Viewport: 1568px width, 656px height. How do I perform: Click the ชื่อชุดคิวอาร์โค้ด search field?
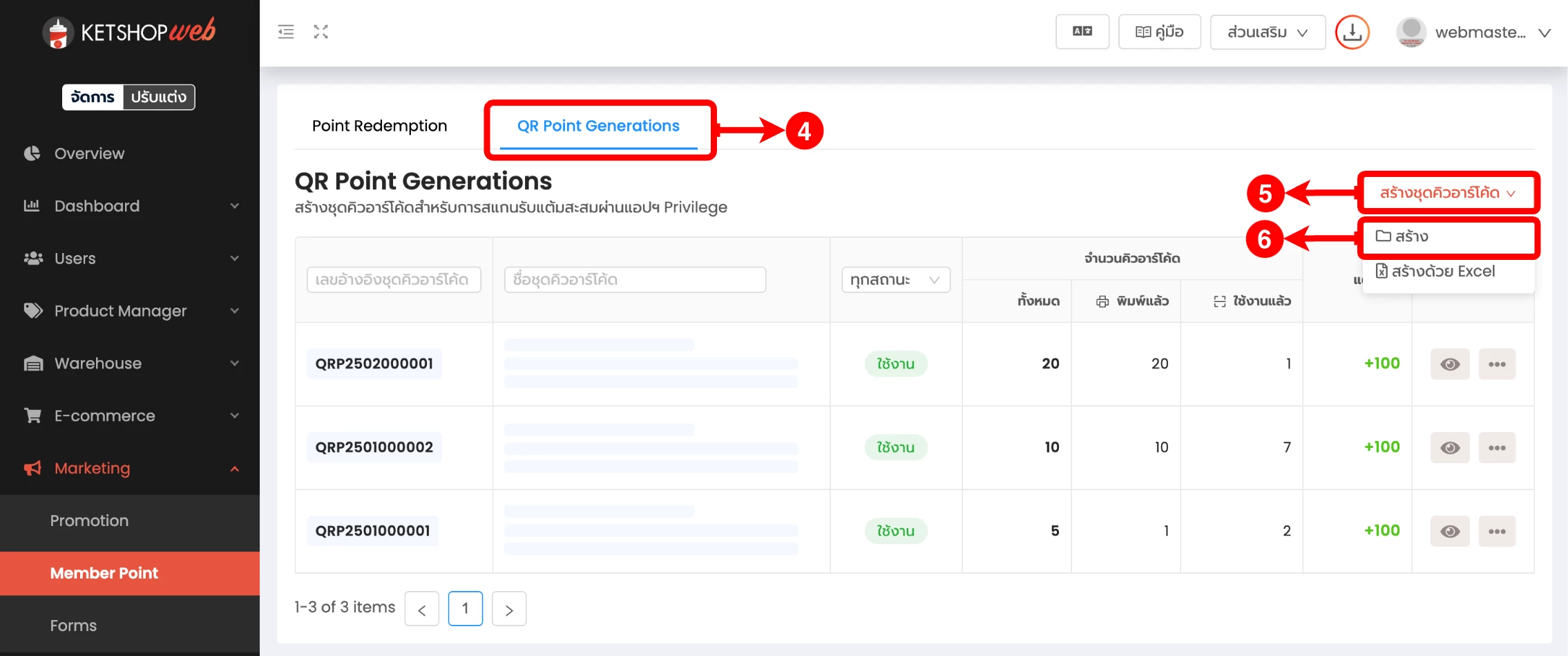tap(635, 280)
